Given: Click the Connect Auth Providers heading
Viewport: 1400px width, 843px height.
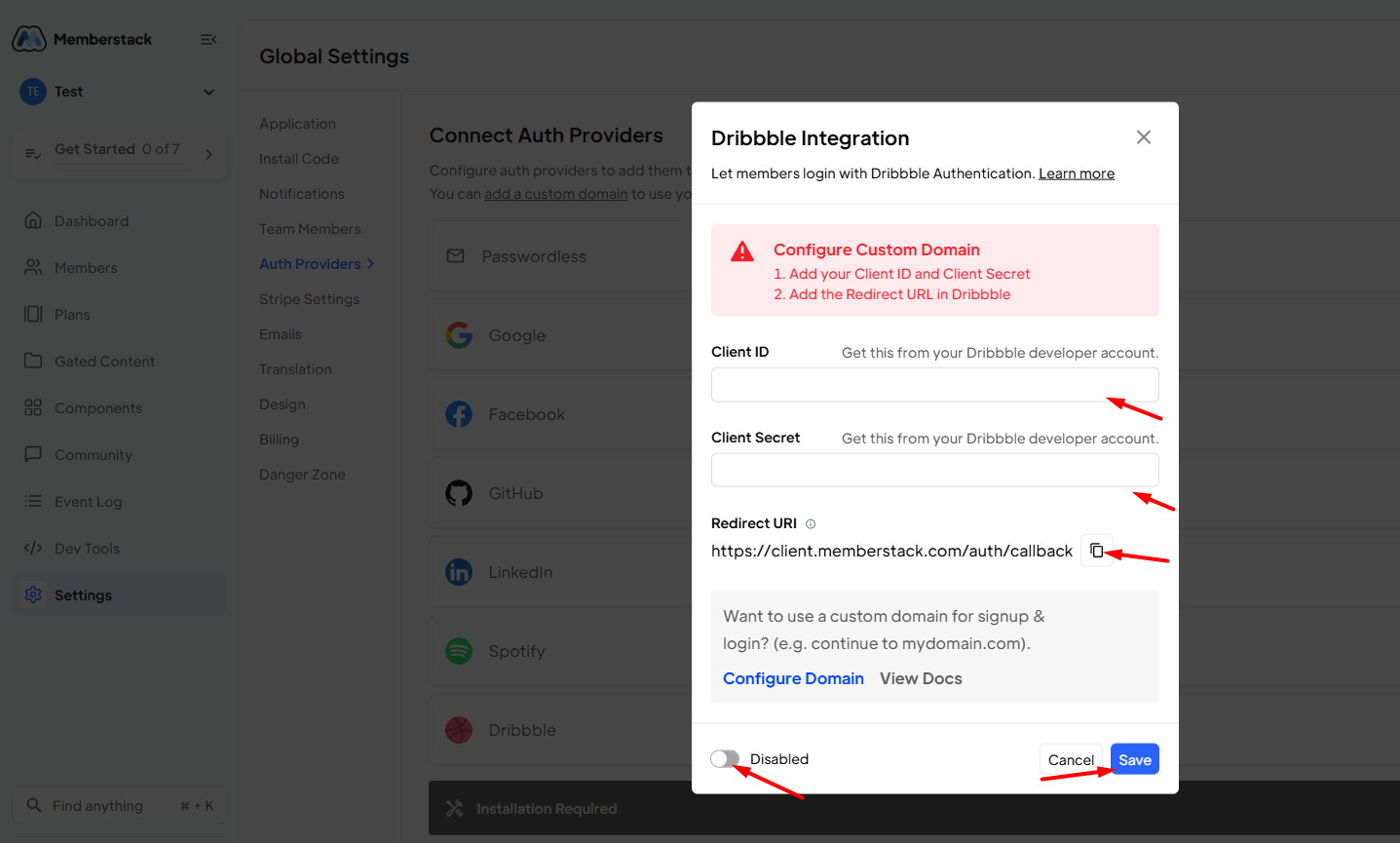Looking at the screenshot, I should 547,135.
